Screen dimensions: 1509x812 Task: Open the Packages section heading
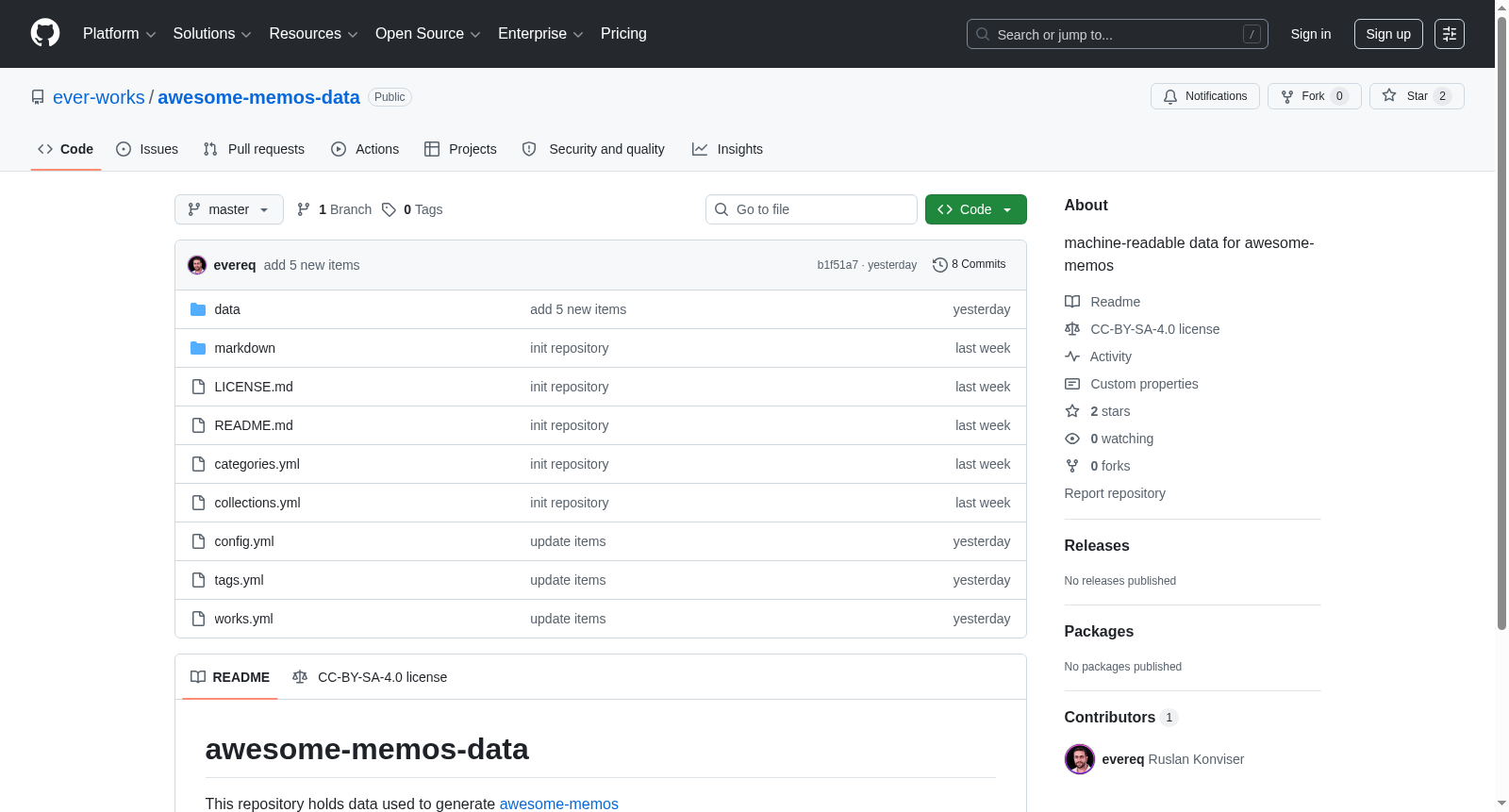point(1099,632)
